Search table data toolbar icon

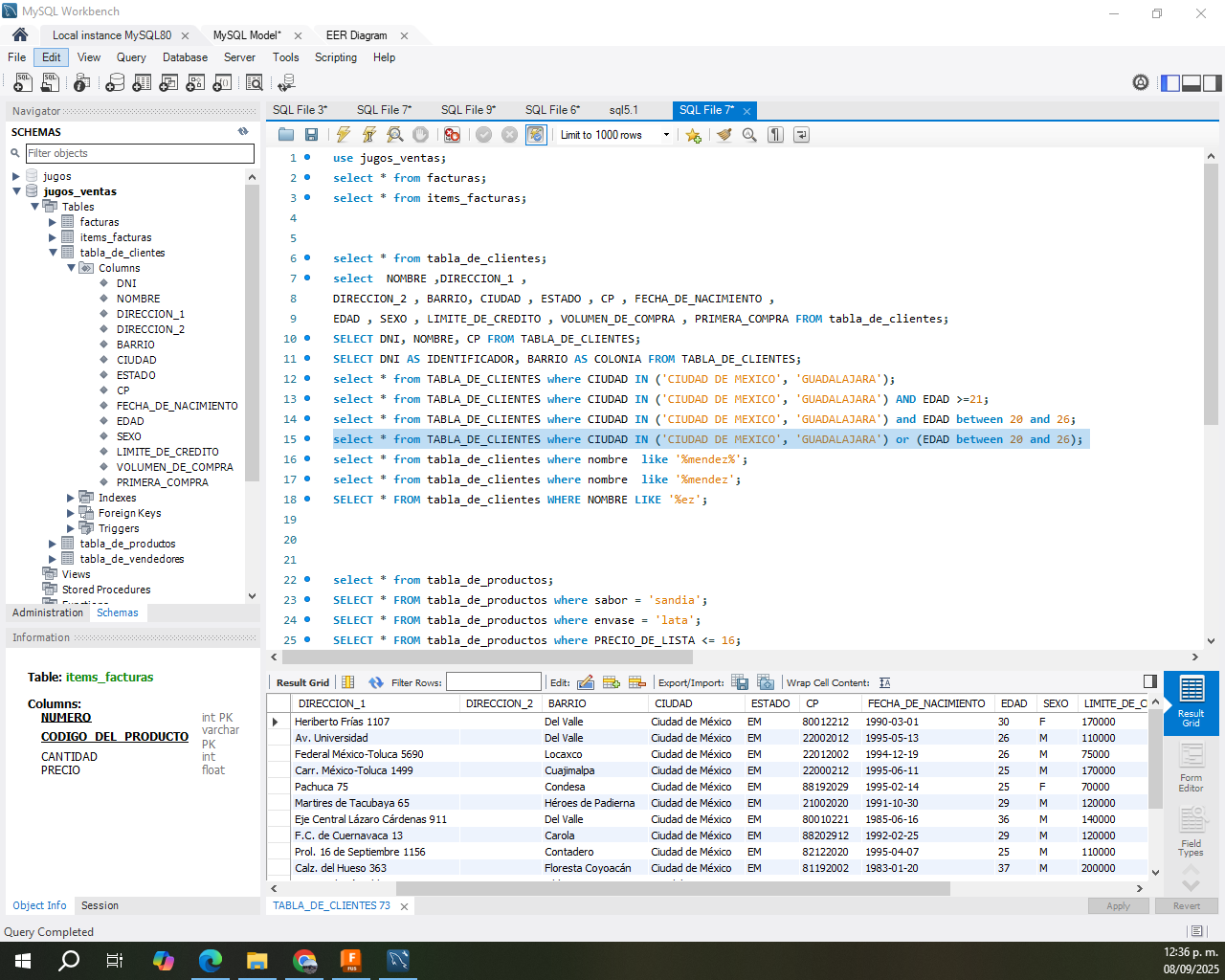[x=255, y=83]
